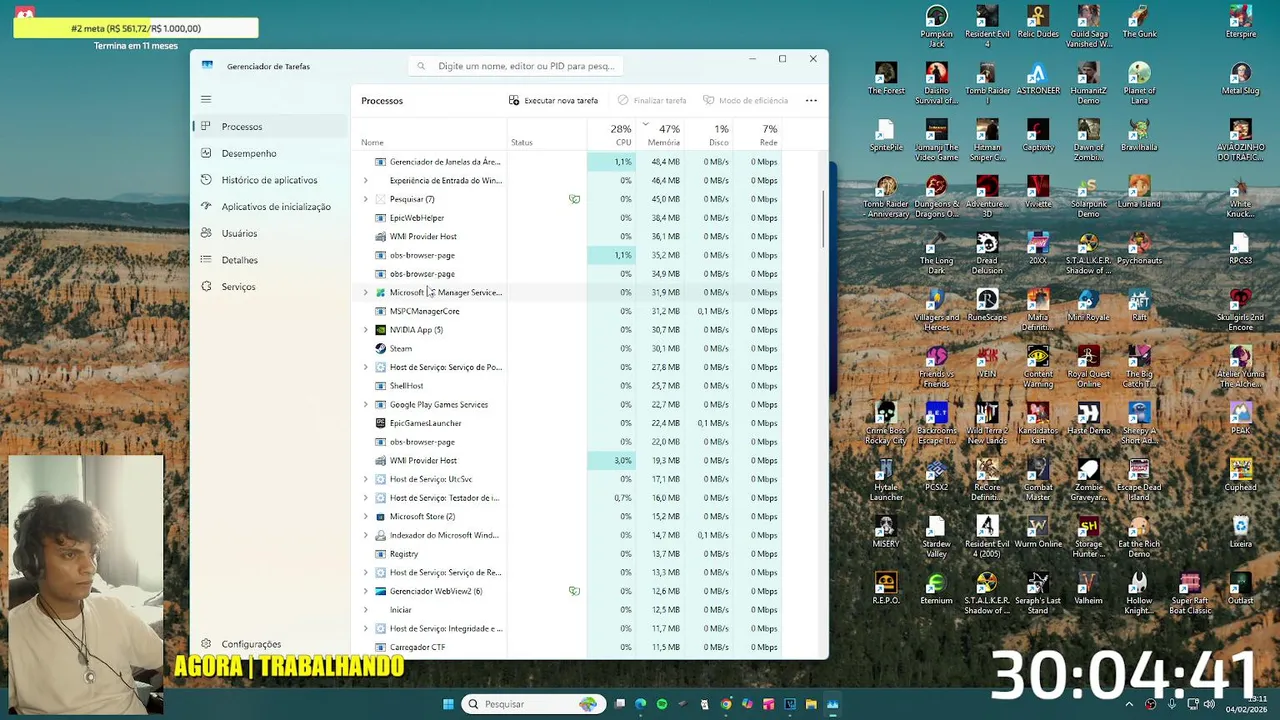Open the Windows Start menu
The width and height of the screenshot is (1280, 720).
448,704
